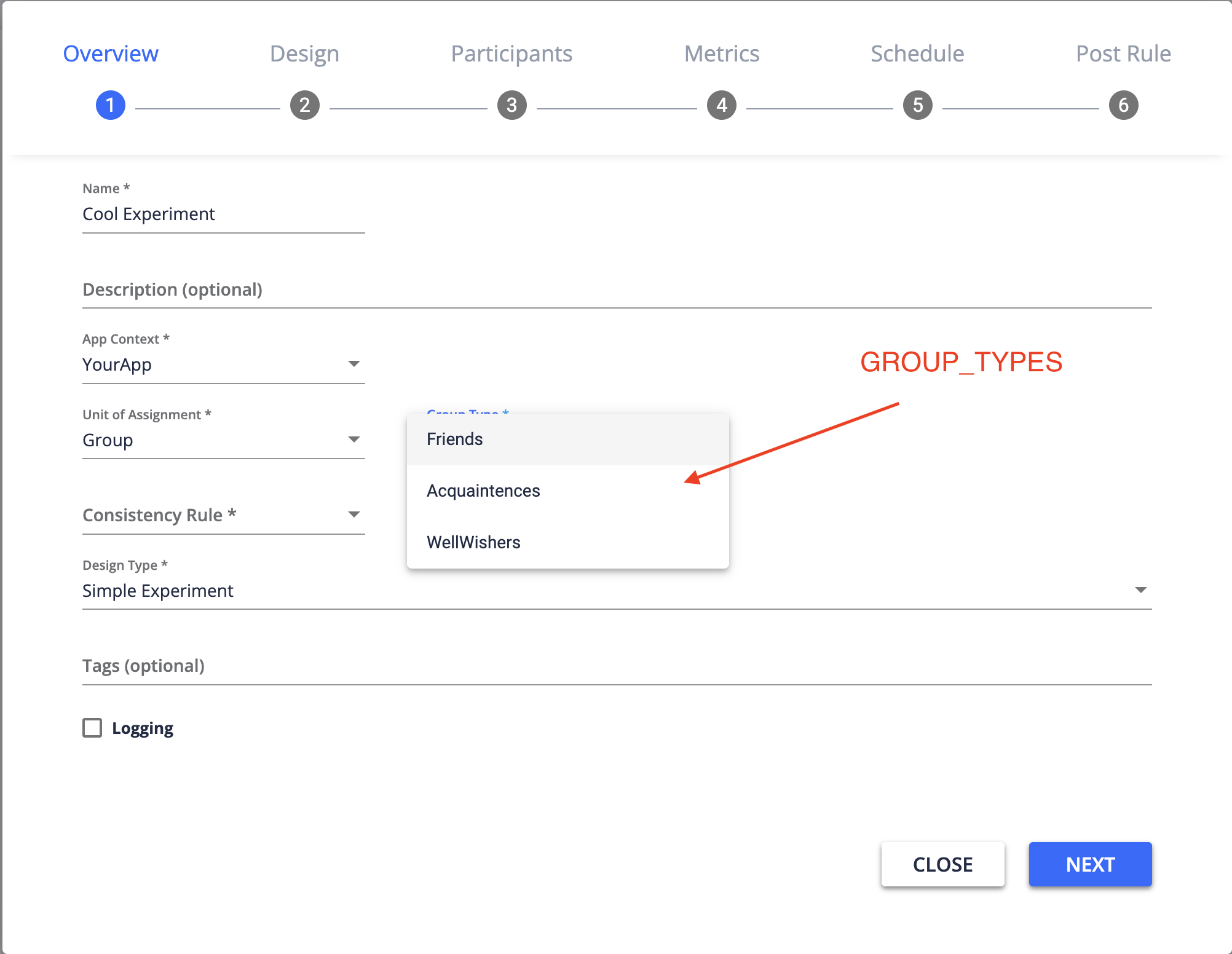Expand the Design Type dropdown arrow

[1140, 590]
